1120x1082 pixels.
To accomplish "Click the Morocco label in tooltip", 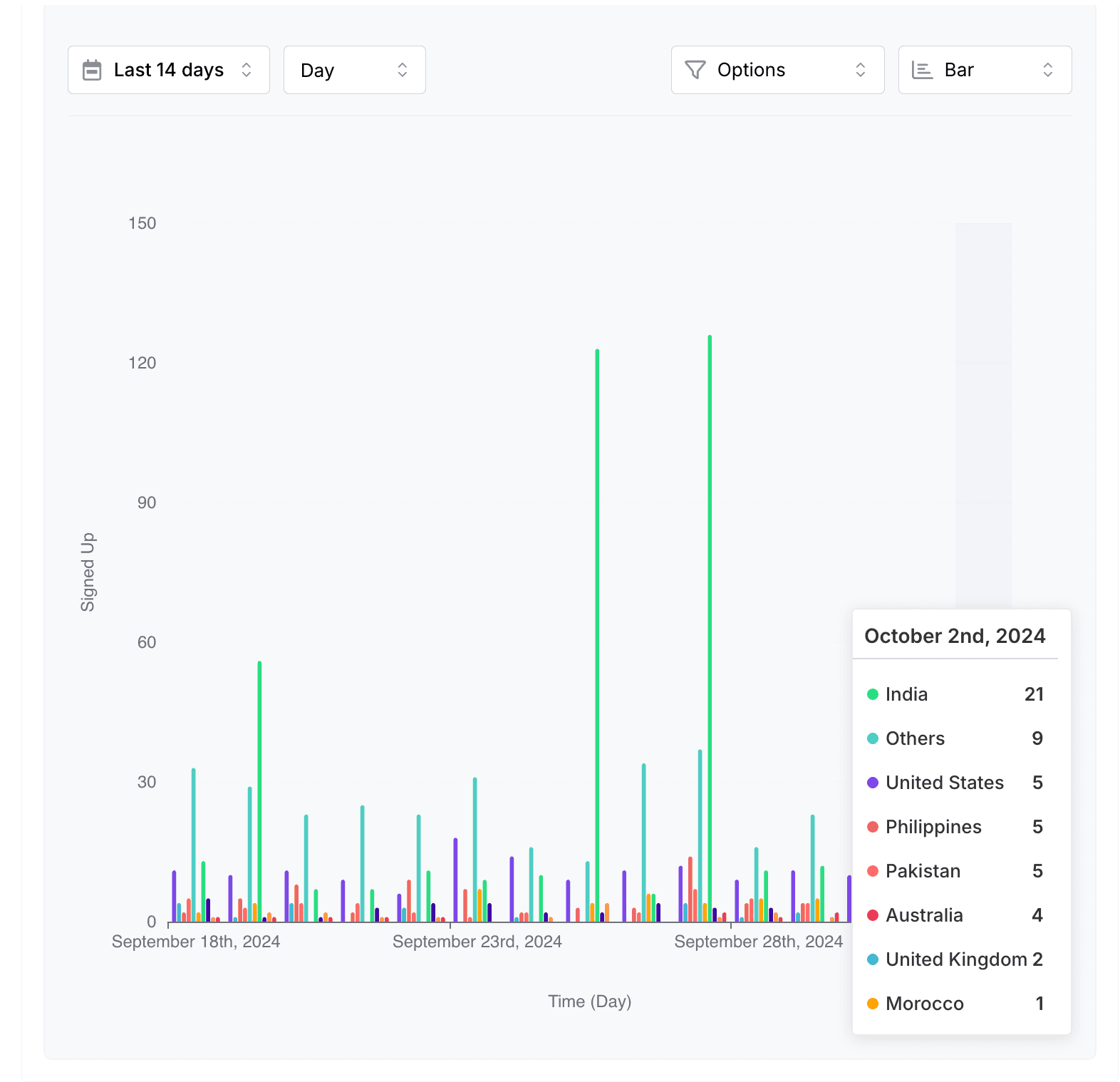I will click(924, 1004).
